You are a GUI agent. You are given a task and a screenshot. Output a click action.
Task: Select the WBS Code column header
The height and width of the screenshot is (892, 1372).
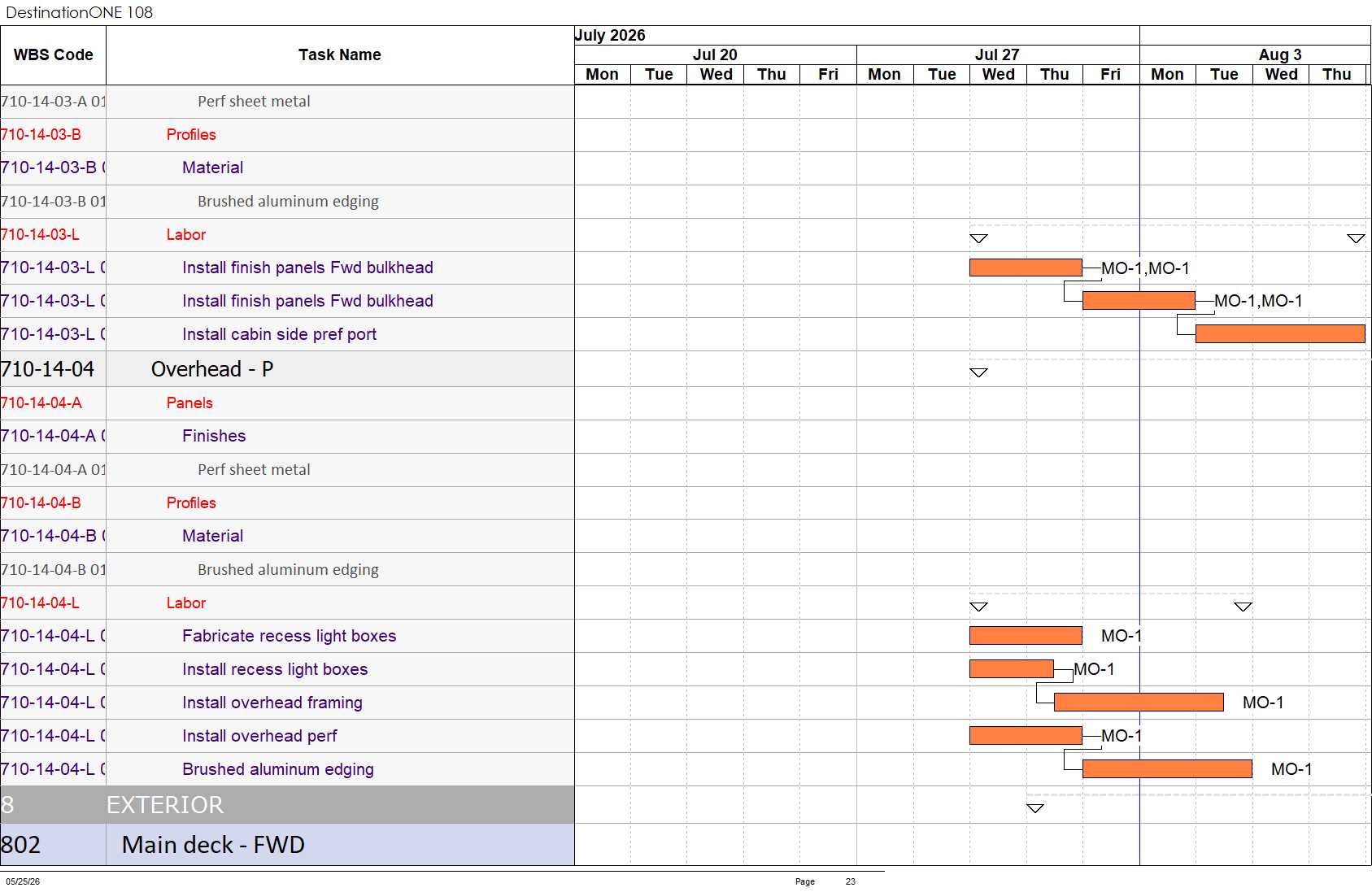pos(54,55)
